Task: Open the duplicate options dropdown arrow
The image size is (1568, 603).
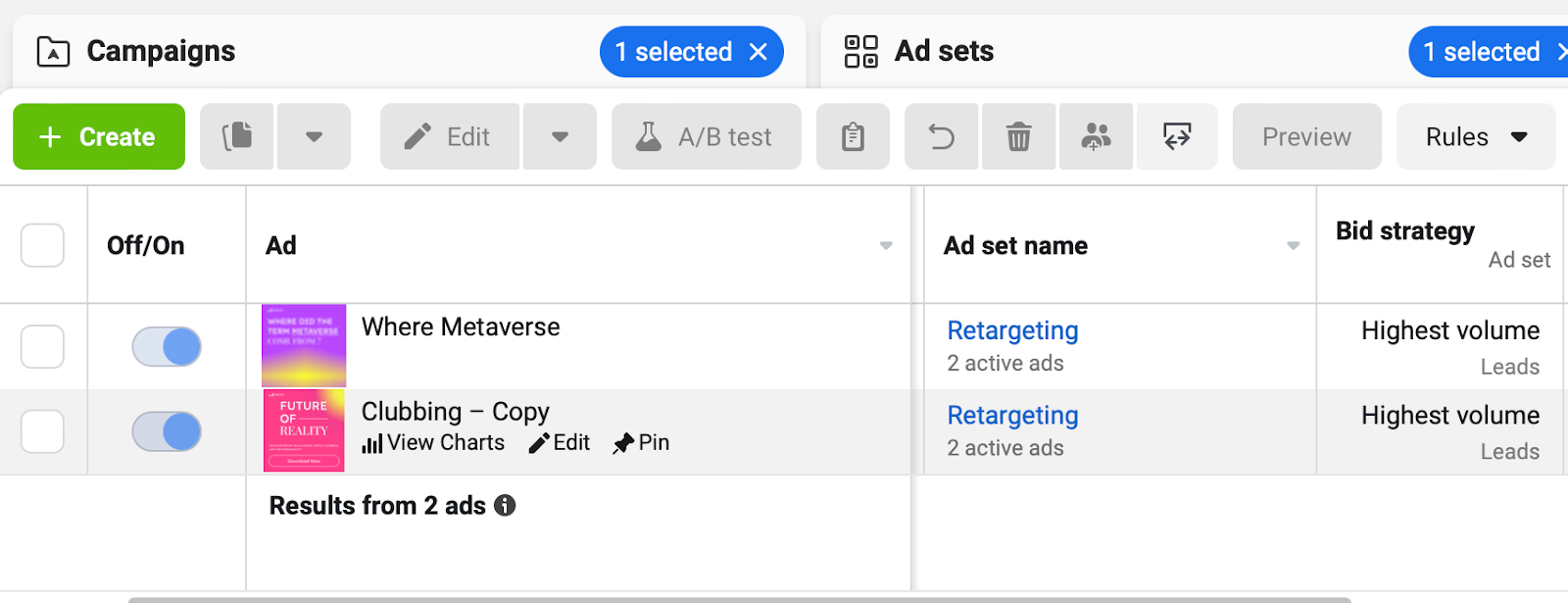Action: tap(314, 136)
